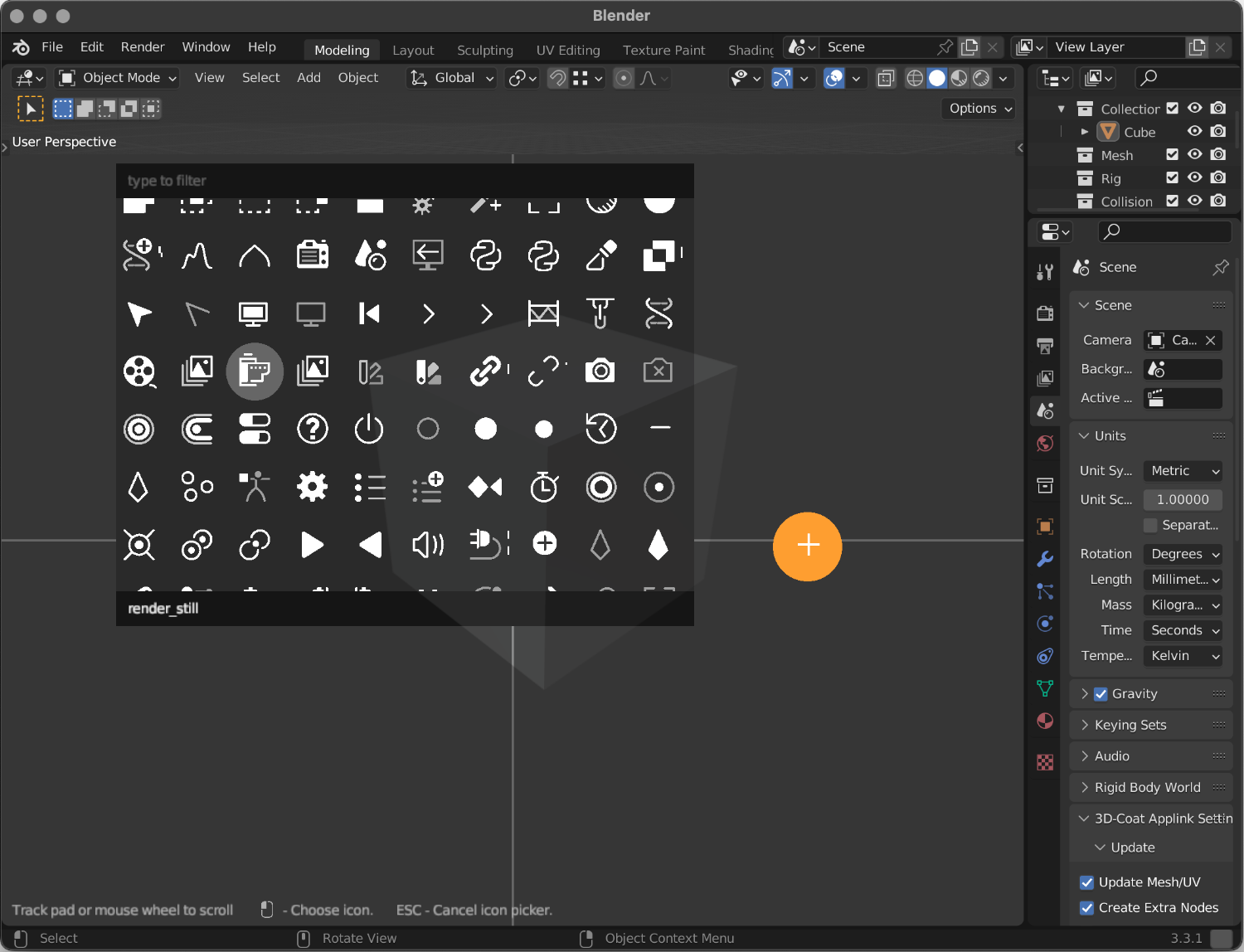Open the File menu
Screen dimensions: 1244x952
coord(52,47)
